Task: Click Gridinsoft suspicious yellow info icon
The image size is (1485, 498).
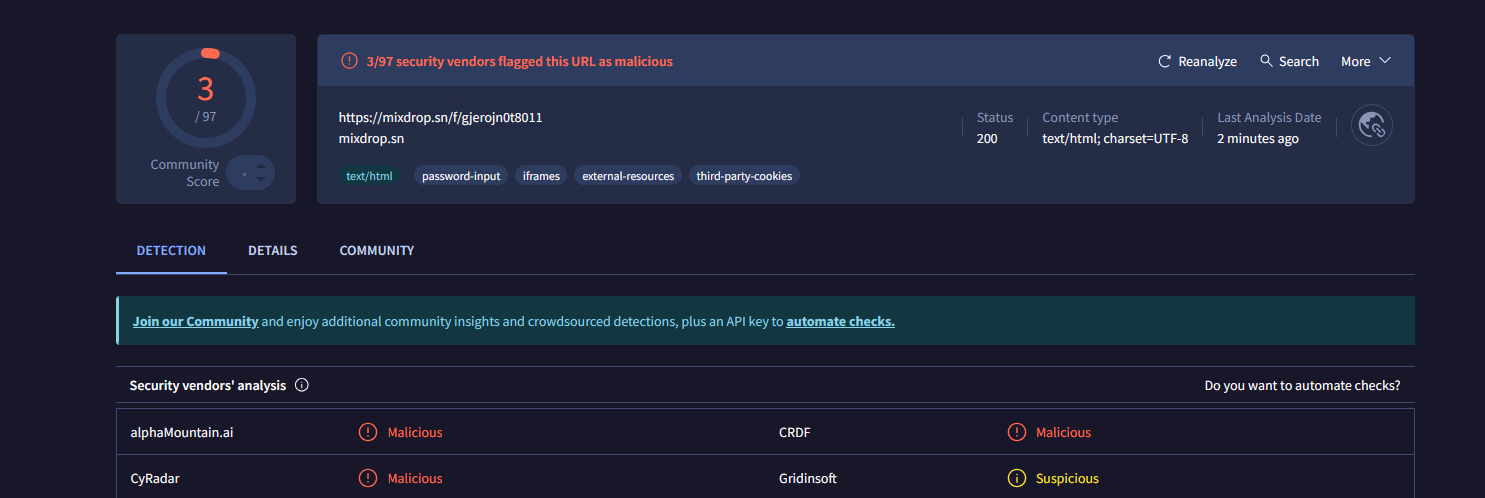Action: tap(1016, 478)
